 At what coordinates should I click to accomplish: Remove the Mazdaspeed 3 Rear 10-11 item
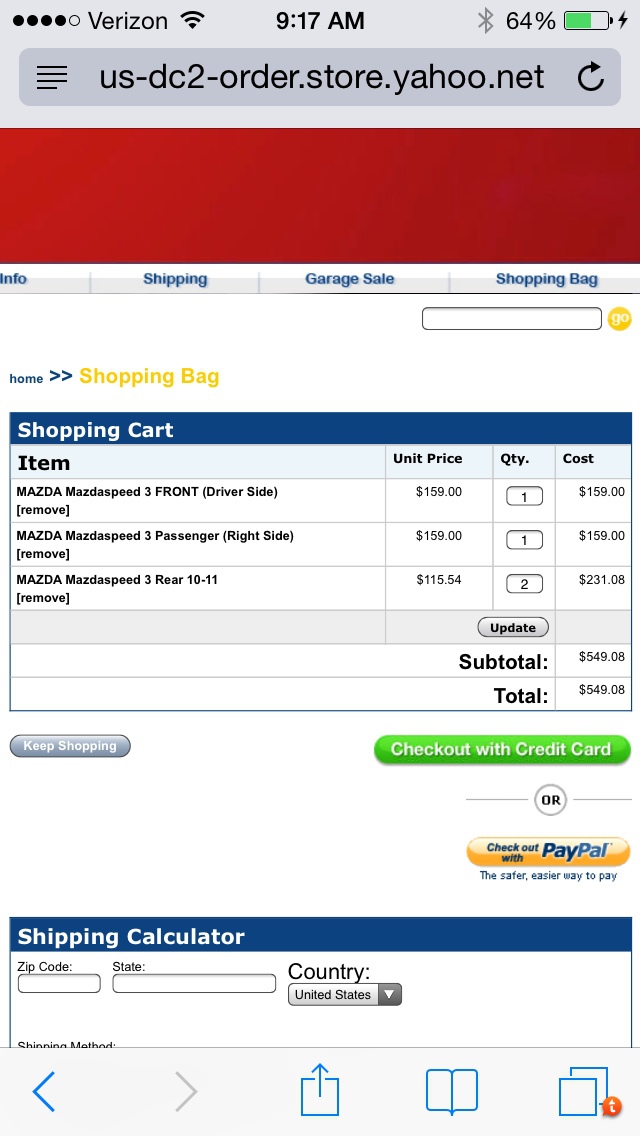click(43, 598)
